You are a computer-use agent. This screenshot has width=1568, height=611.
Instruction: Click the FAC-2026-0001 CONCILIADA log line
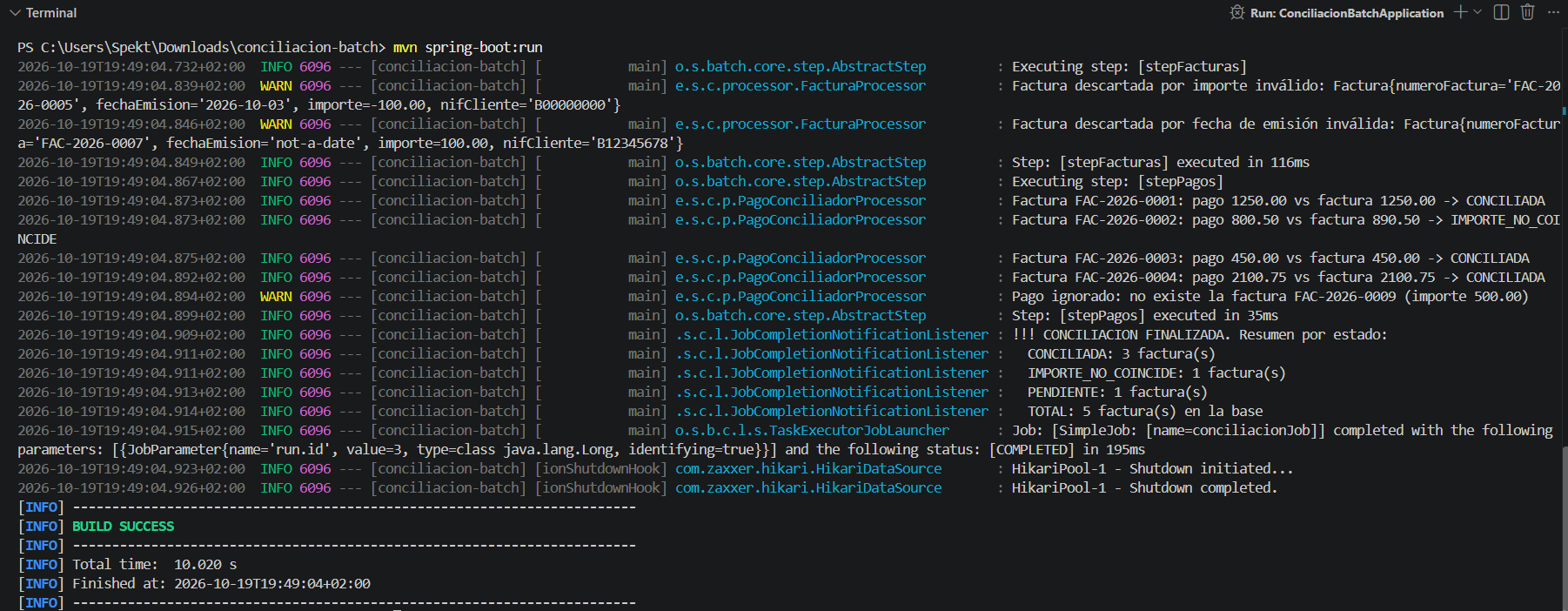(1278, 200)
